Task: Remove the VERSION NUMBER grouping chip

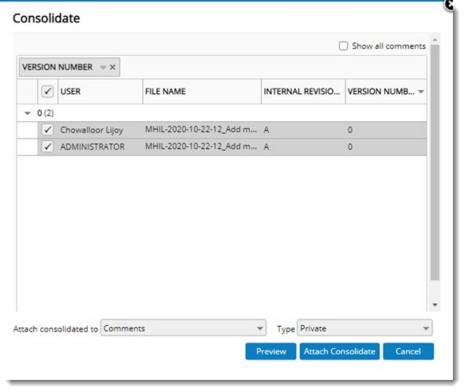Action: 113,67
